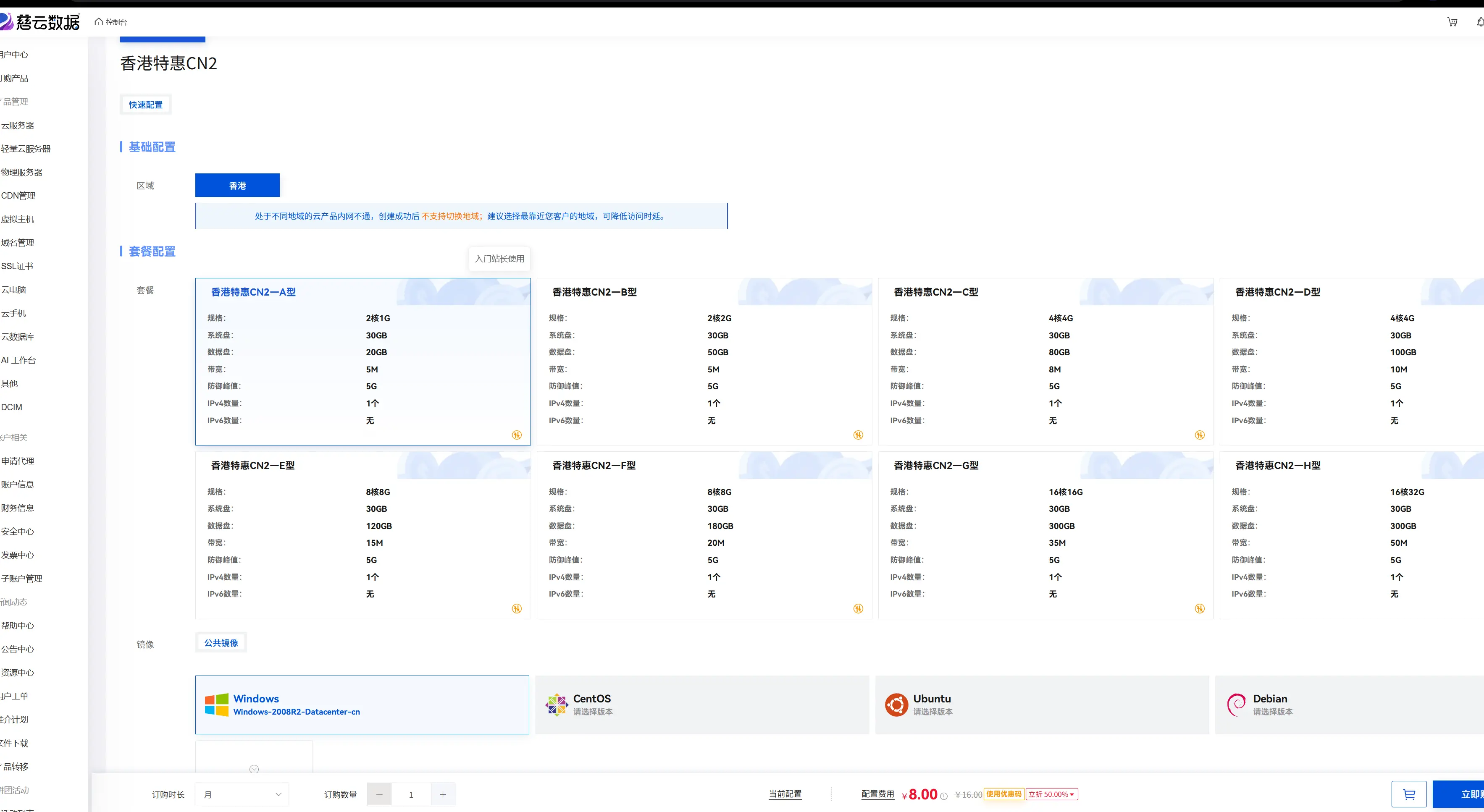
Task: Click the order quantity input field
Action: (x=411, y=794)
